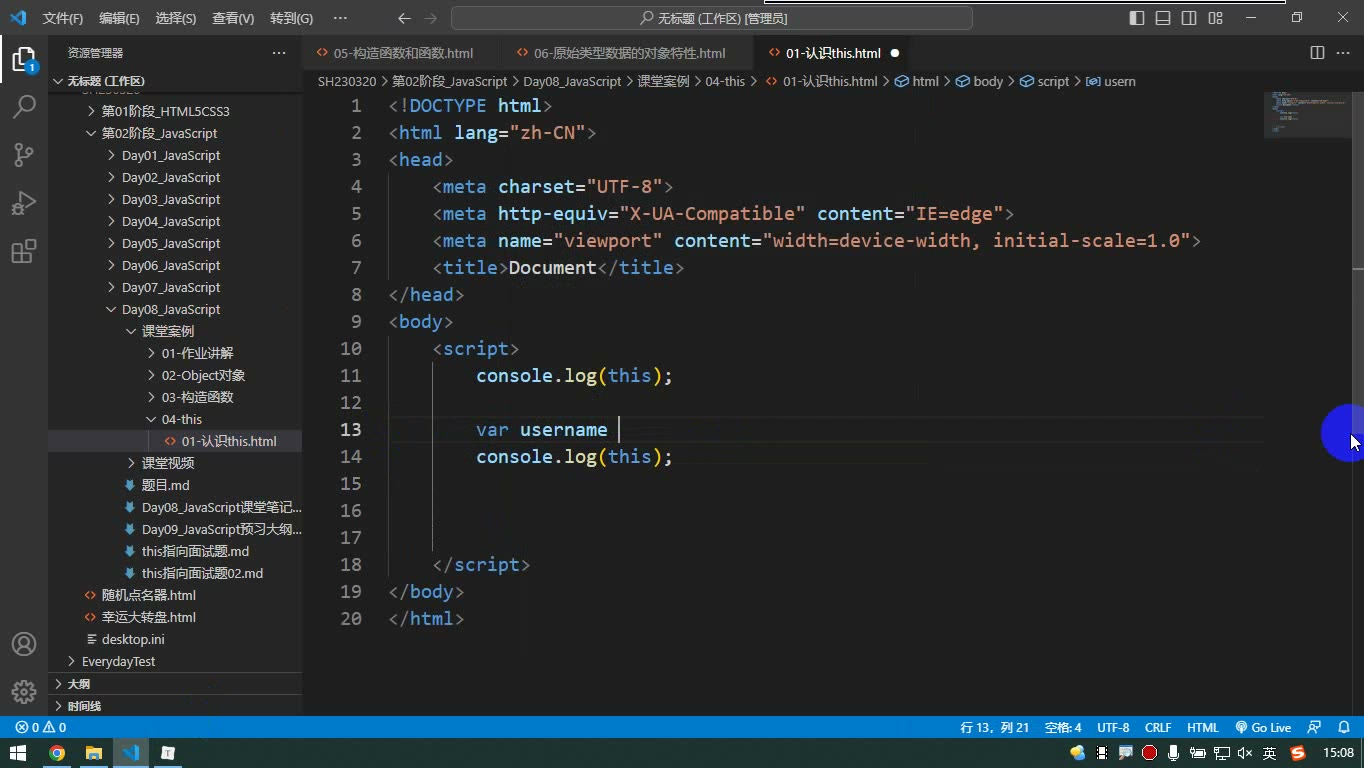Go forward using the navigation arrow
The height and width of the screenshot is (768, 1364).
[430, 18]
